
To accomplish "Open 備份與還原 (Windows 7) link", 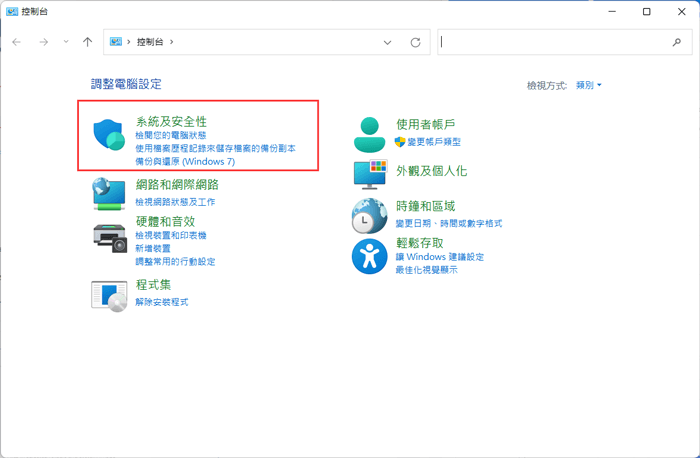I will point(185,162).
